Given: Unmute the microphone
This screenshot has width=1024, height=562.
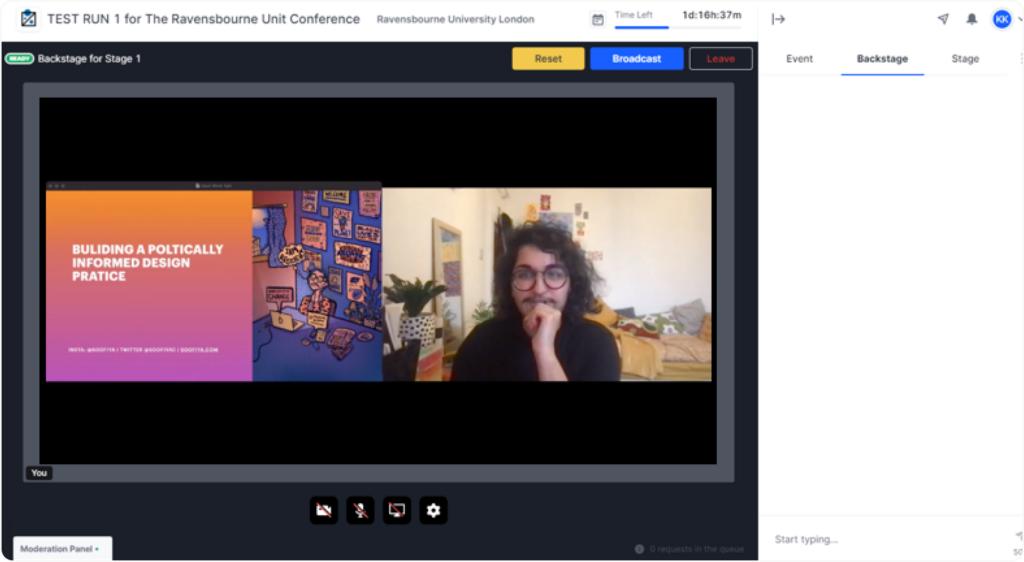Looking at the screenshot, I should pyautogui.click(x=360, y=510).
